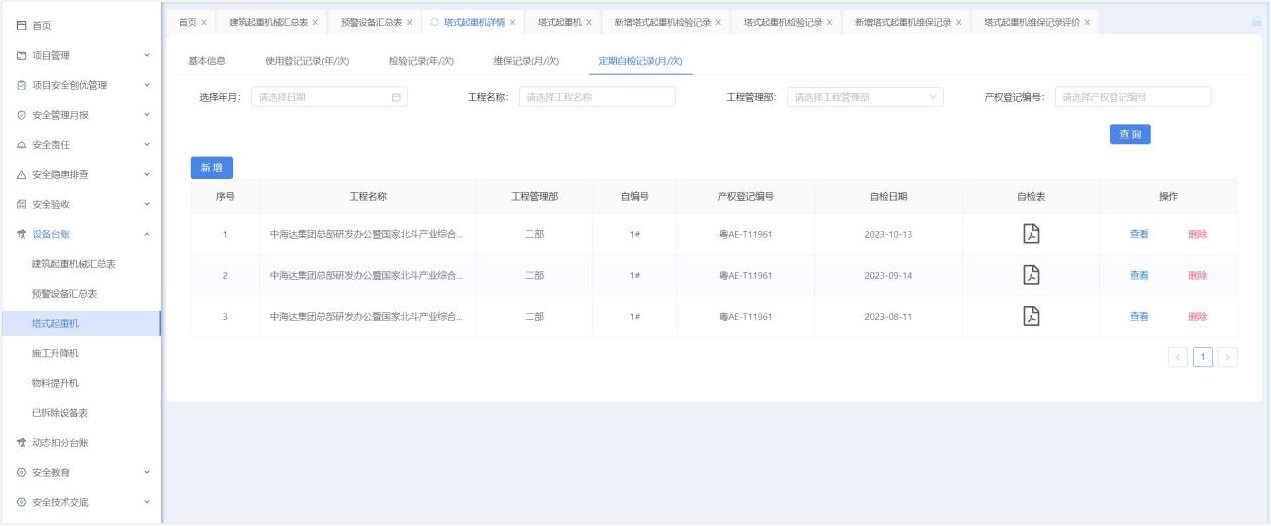Image resolution: width=1271 pixels, height=526 pixels.
Task: Switch to the 维保记录(月/次) tab
Action: [x=525, y=61]
